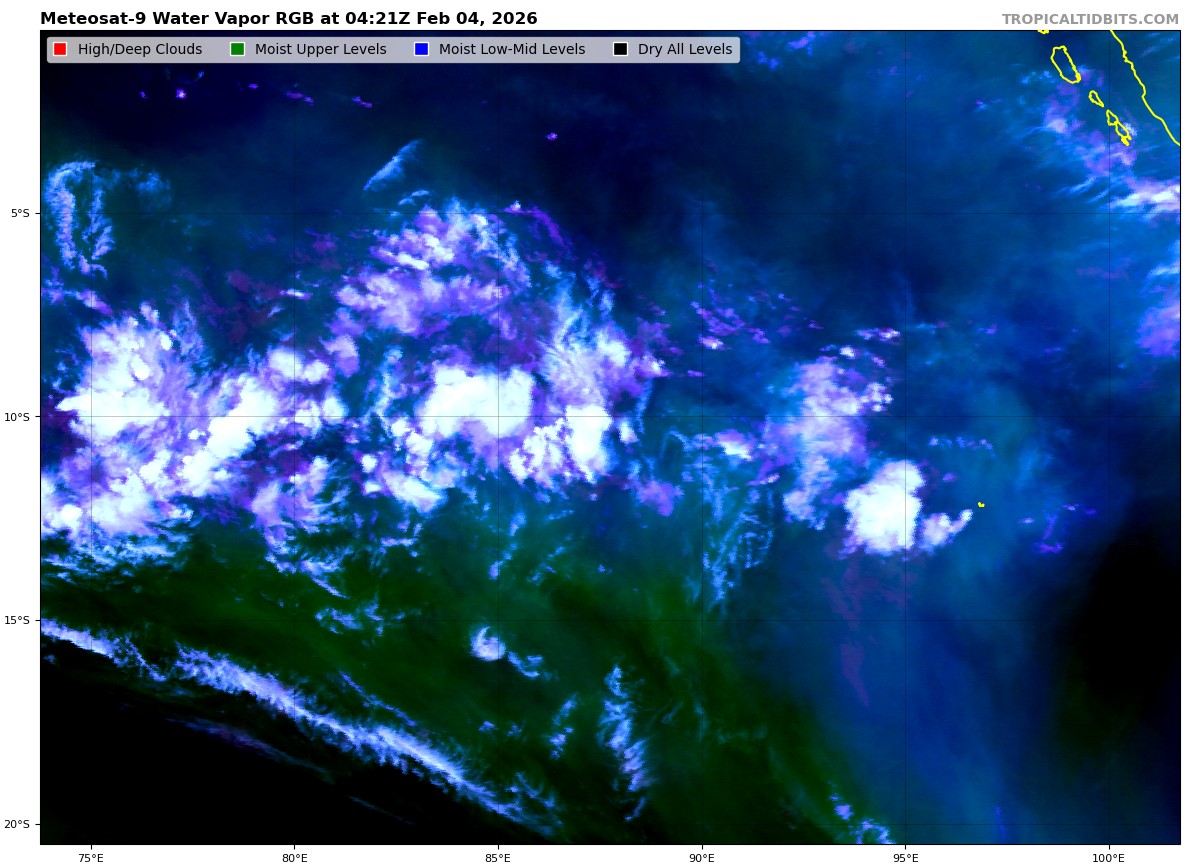Click the 100°E longitude axis label

point(1108,857)
